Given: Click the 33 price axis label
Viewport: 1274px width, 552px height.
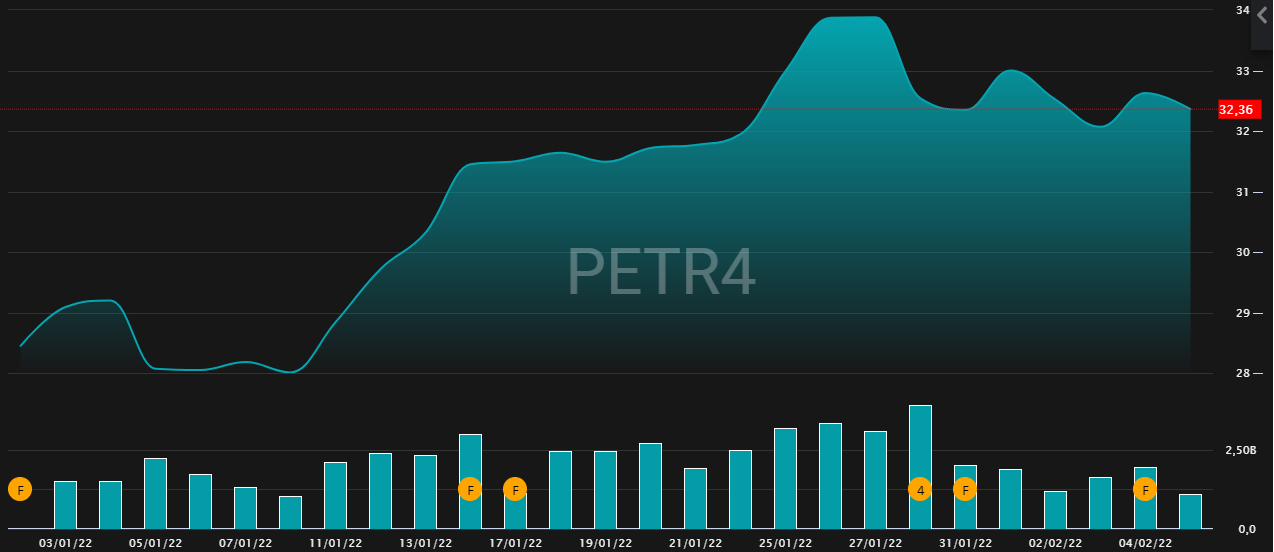Looking at the screenshot, I should [x=1243, y=71].
